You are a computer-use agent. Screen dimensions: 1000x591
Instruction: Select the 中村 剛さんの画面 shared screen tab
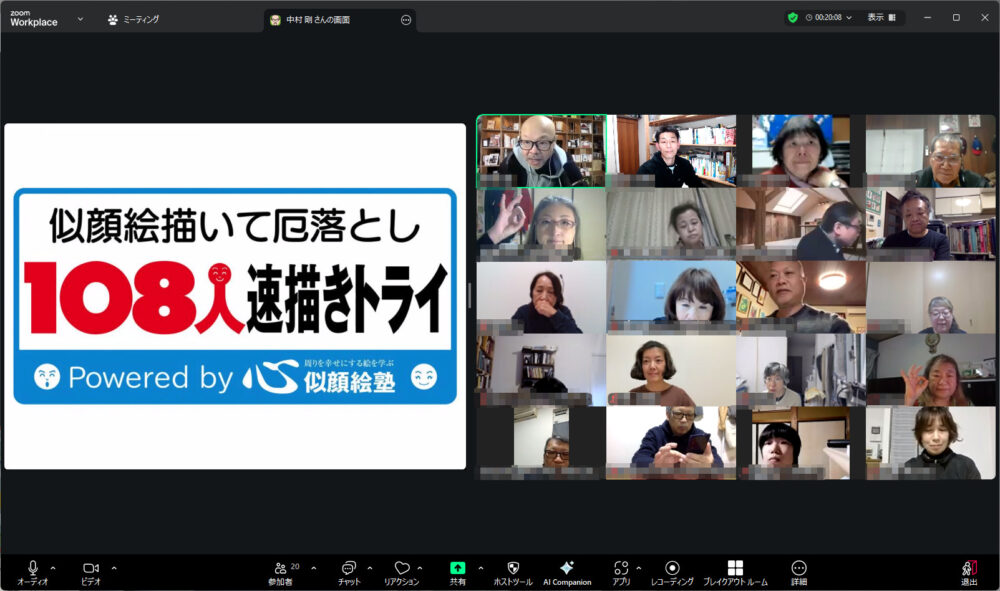[x=318, y=19]
